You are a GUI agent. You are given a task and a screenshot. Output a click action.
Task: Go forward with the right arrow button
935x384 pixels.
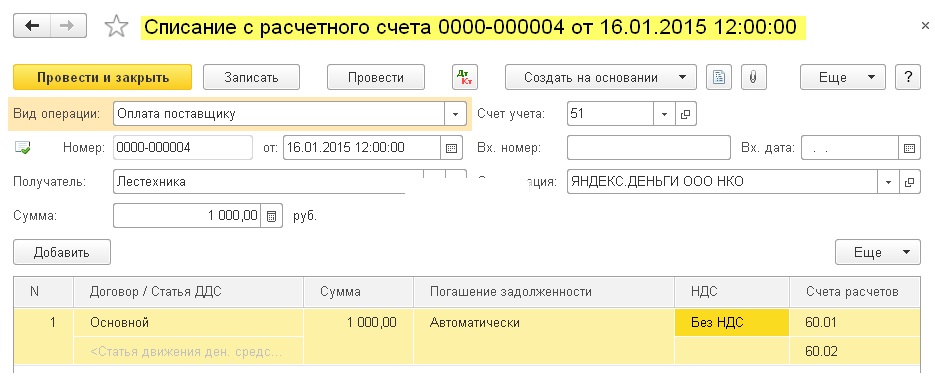tap(69, 26)
